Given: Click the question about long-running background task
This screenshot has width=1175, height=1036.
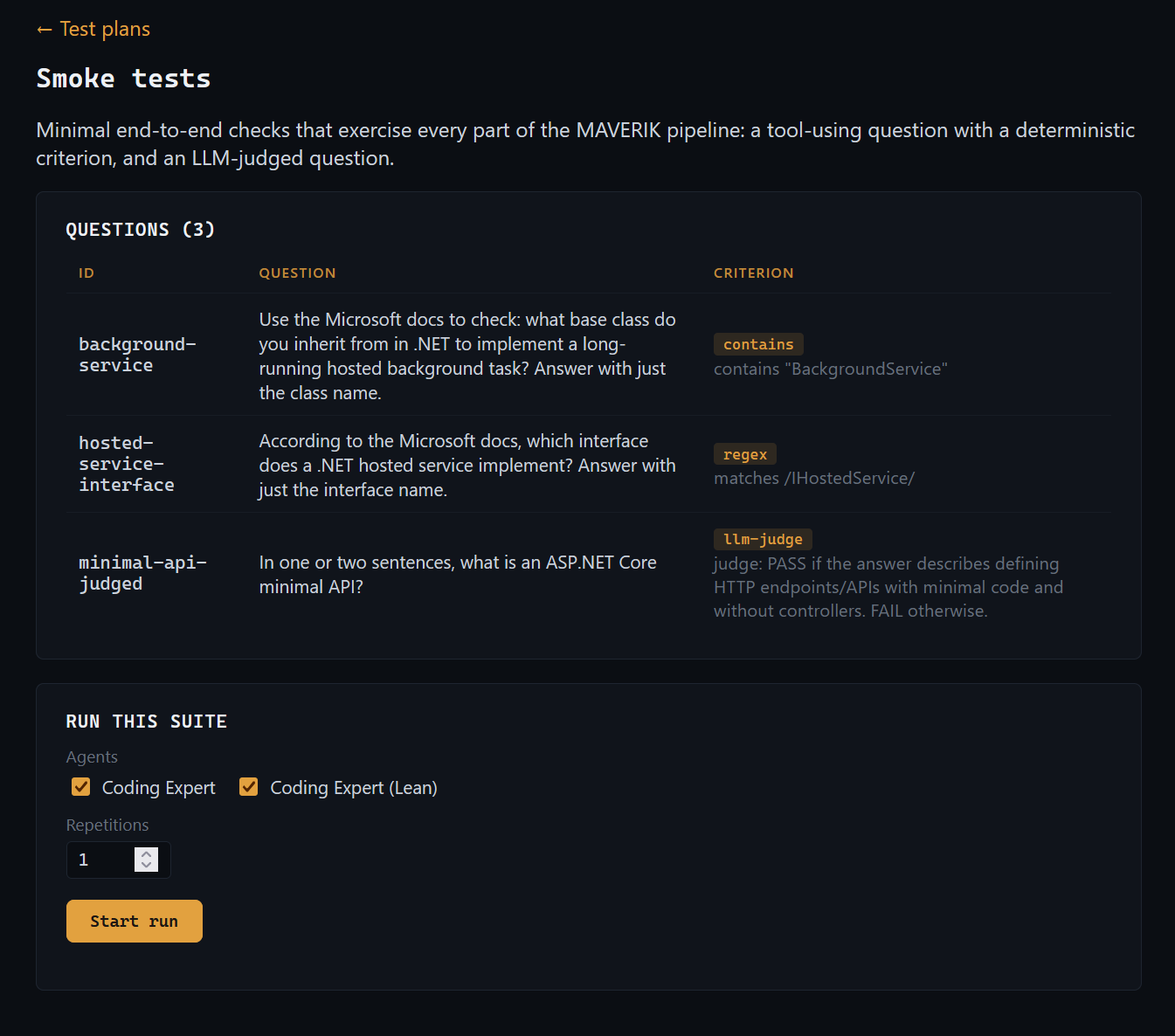Looking at the screenshot, I should point(467,356).
